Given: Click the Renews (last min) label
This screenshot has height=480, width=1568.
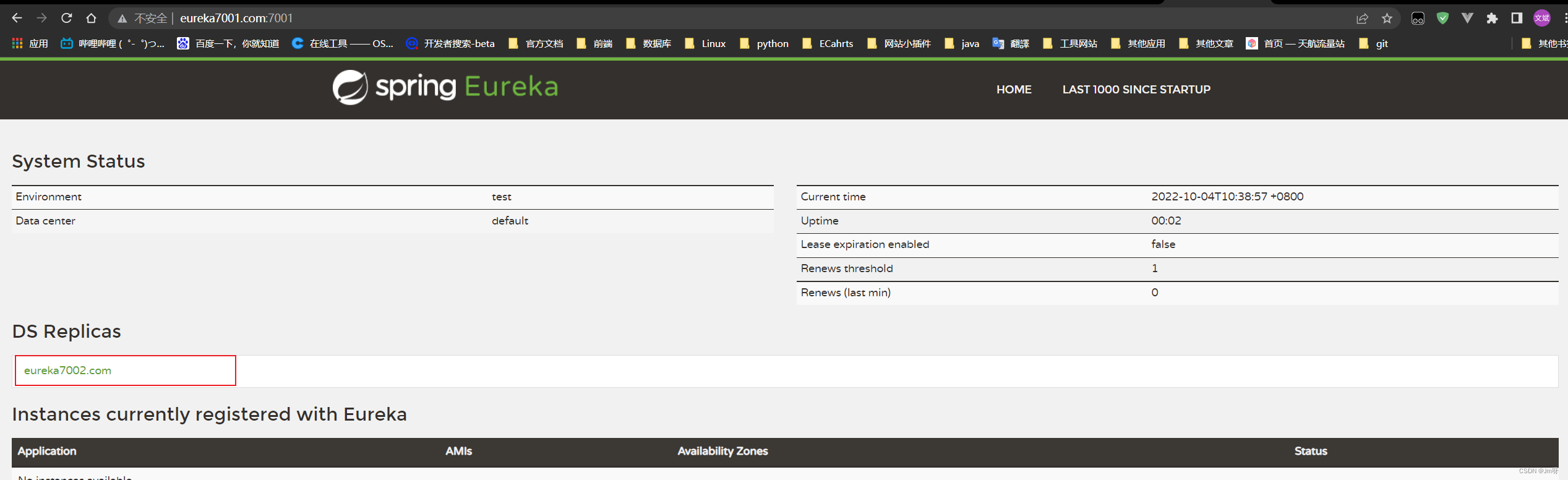Looking at the screenshot, I should 846,293.
